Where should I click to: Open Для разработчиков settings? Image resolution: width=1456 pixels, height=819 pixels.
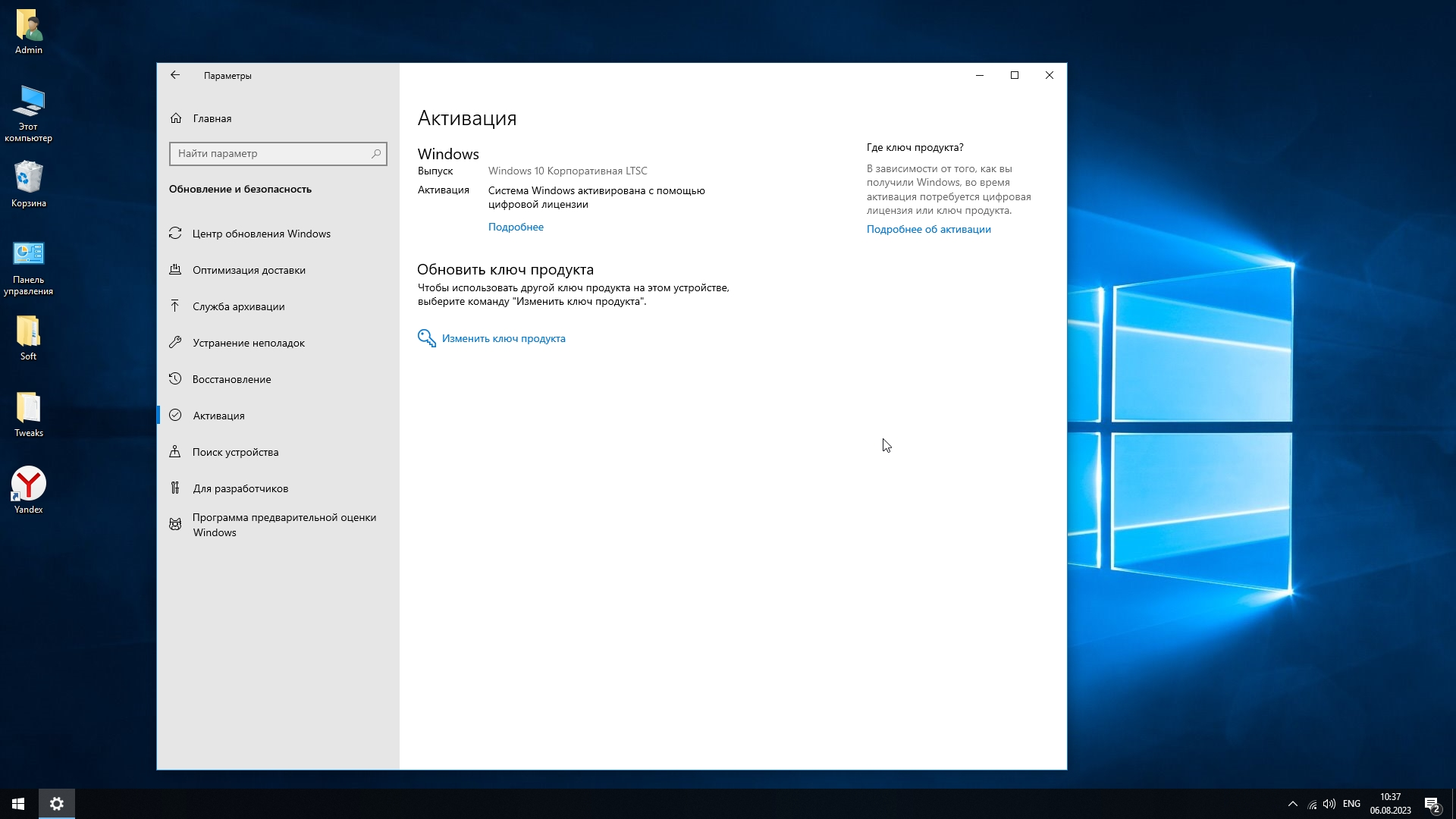coord(240,488)
